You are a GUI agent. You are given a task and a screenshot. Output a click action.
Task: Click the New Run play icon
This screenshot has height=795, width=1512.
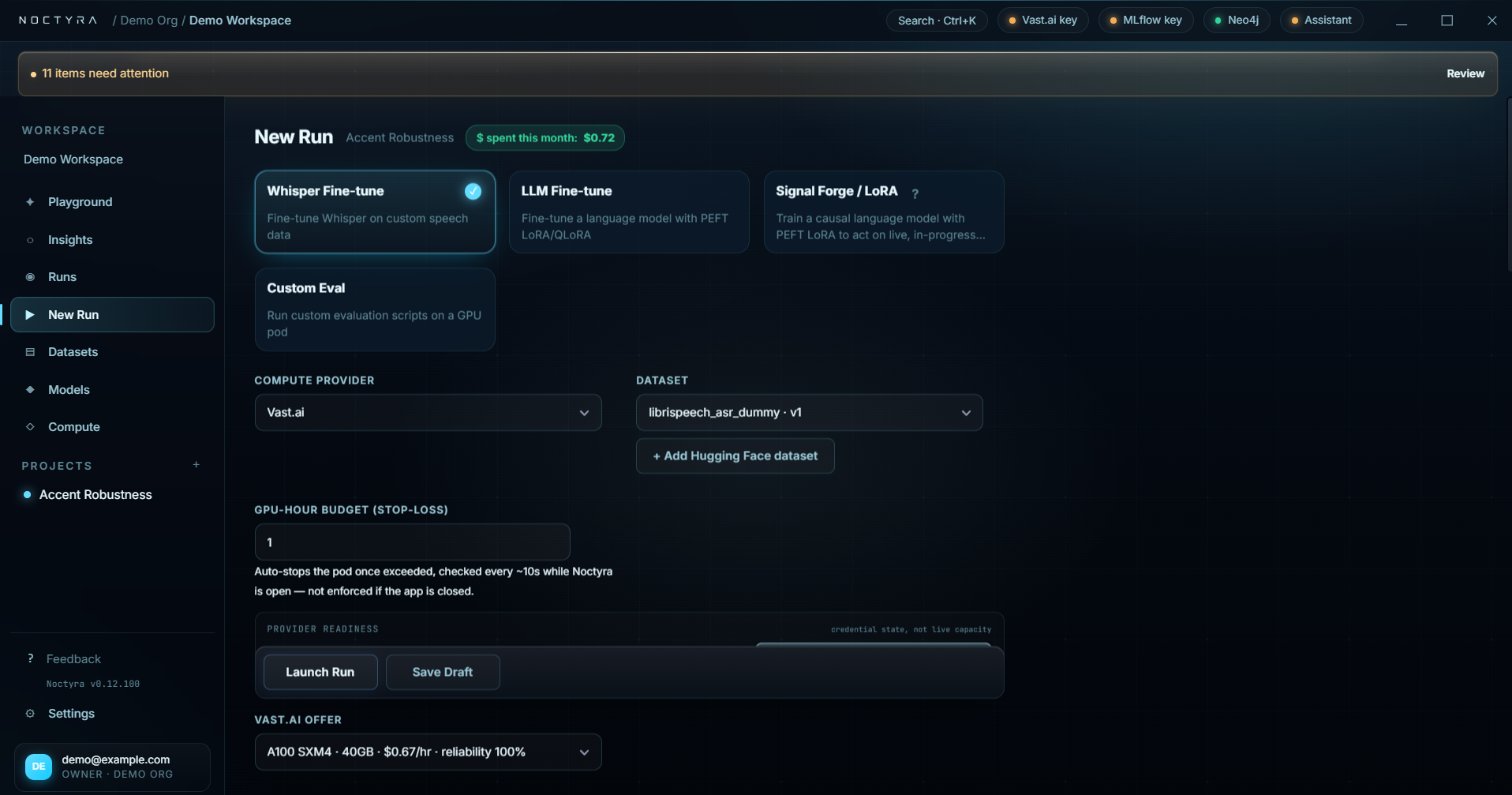click(x=30, y=315)
